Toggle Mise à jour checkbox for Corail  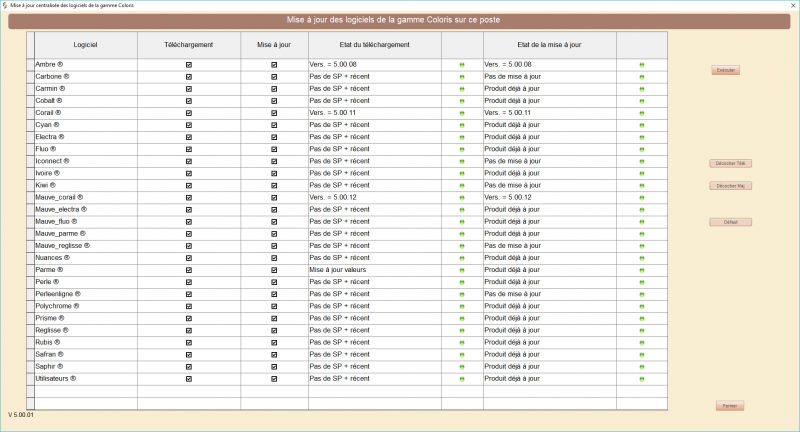274,113
